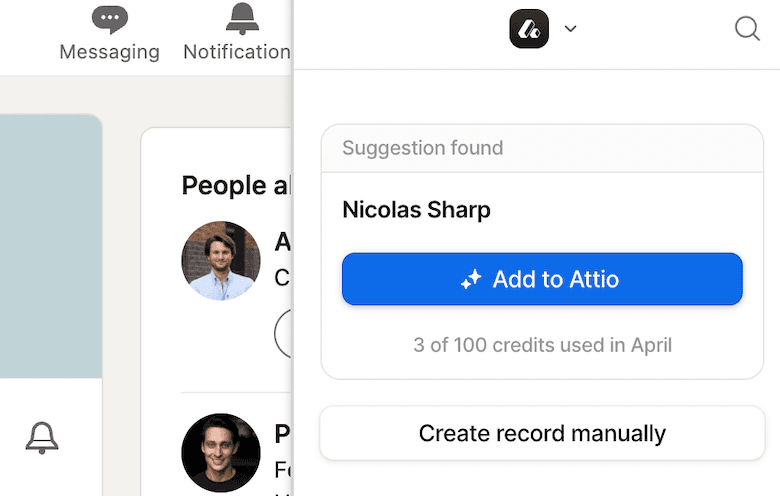Open search with the magnifier icon
This screenshot has height=496, width=780.
747,29
